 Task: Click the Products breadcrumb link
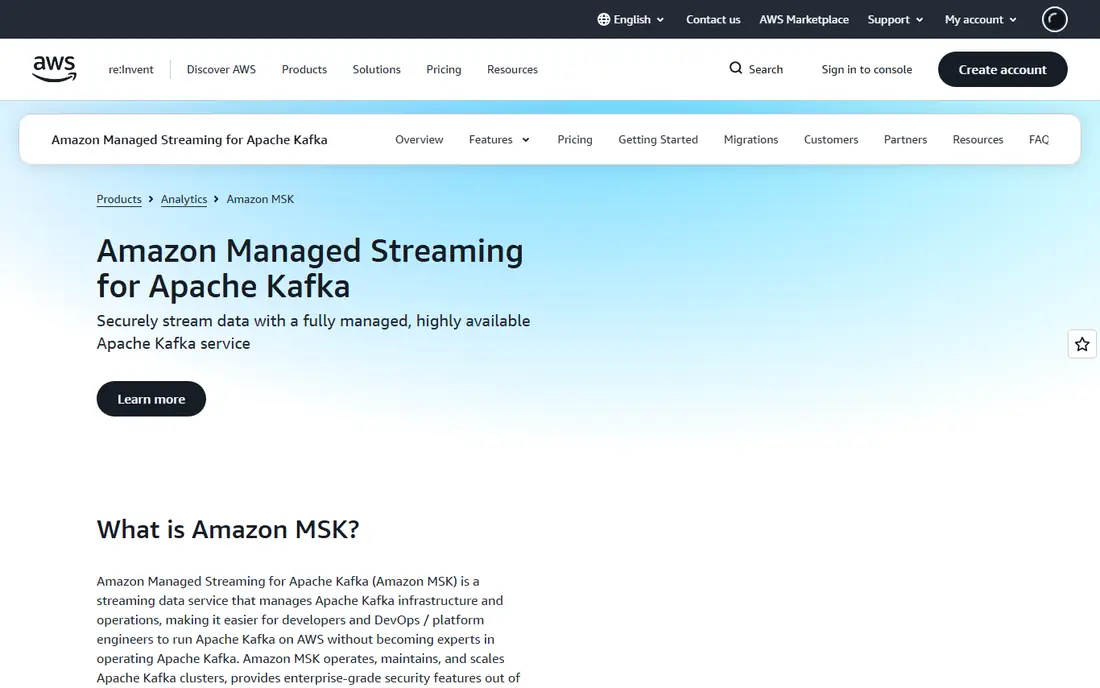119,199
